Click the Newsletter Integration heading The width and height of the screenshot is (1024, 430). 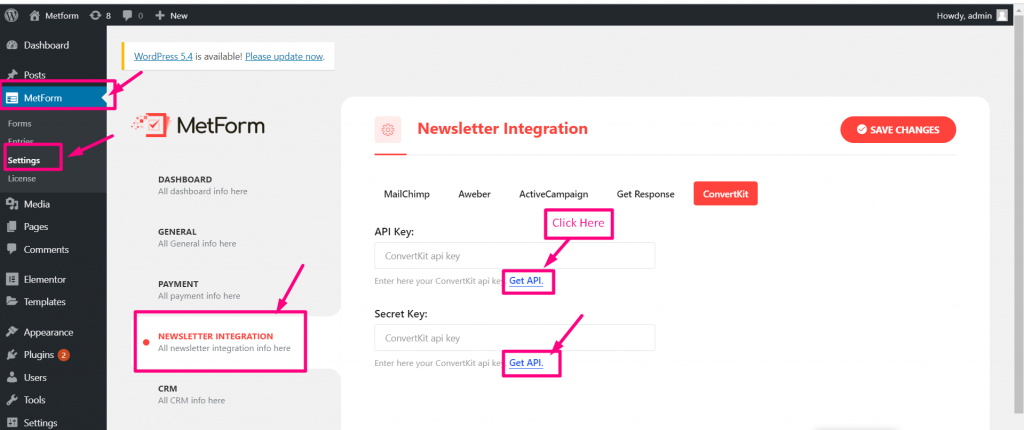pyautogui.click(x=502, y=129)
